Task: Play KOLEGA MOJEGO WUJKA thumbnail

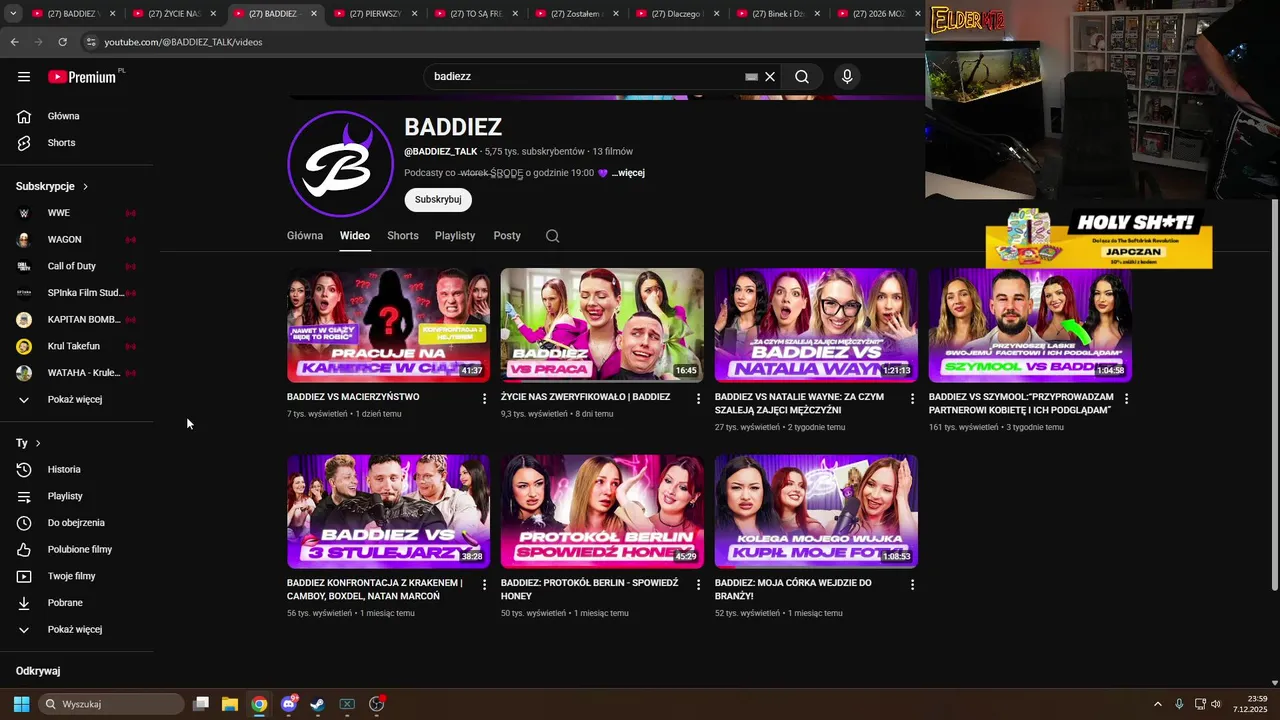Action: point(816,512)
